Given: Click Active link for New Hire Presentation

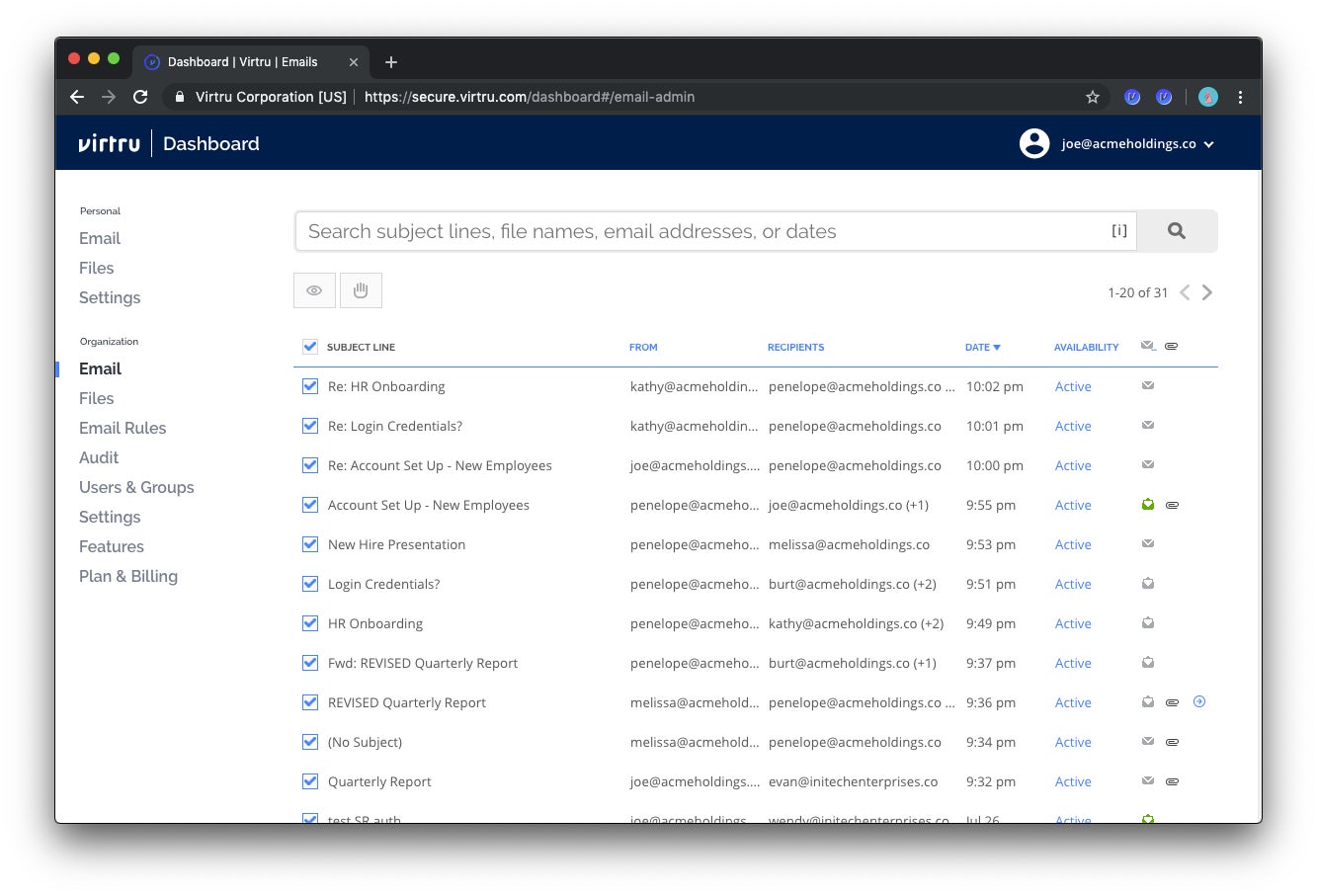Looking at the screenshot, I should tap(1073, 544).
